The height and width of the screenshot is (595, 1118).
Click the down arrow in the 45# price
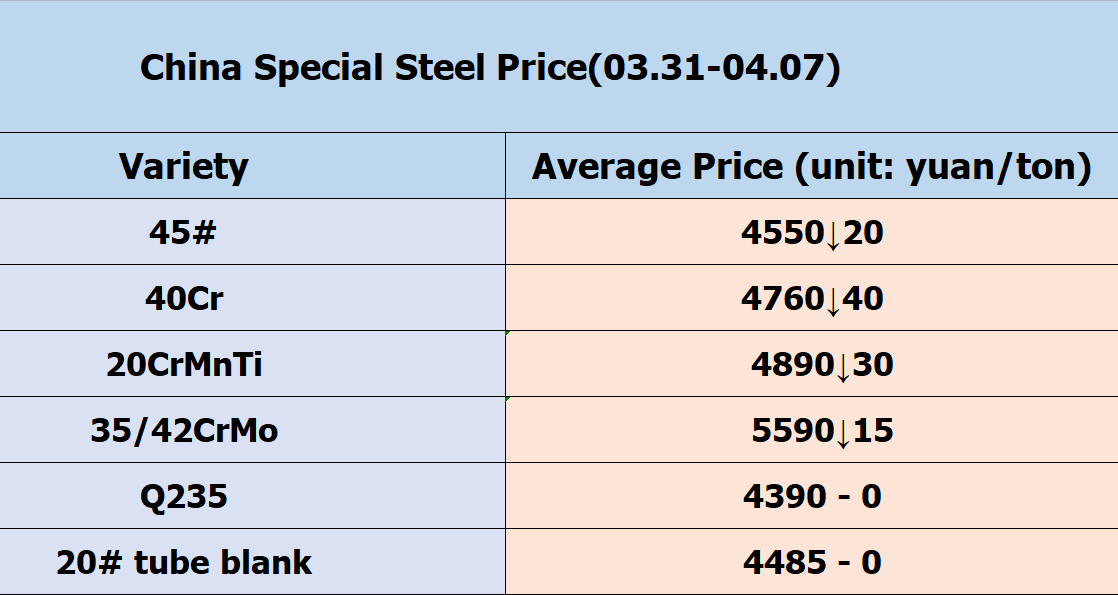click(834, 235)
